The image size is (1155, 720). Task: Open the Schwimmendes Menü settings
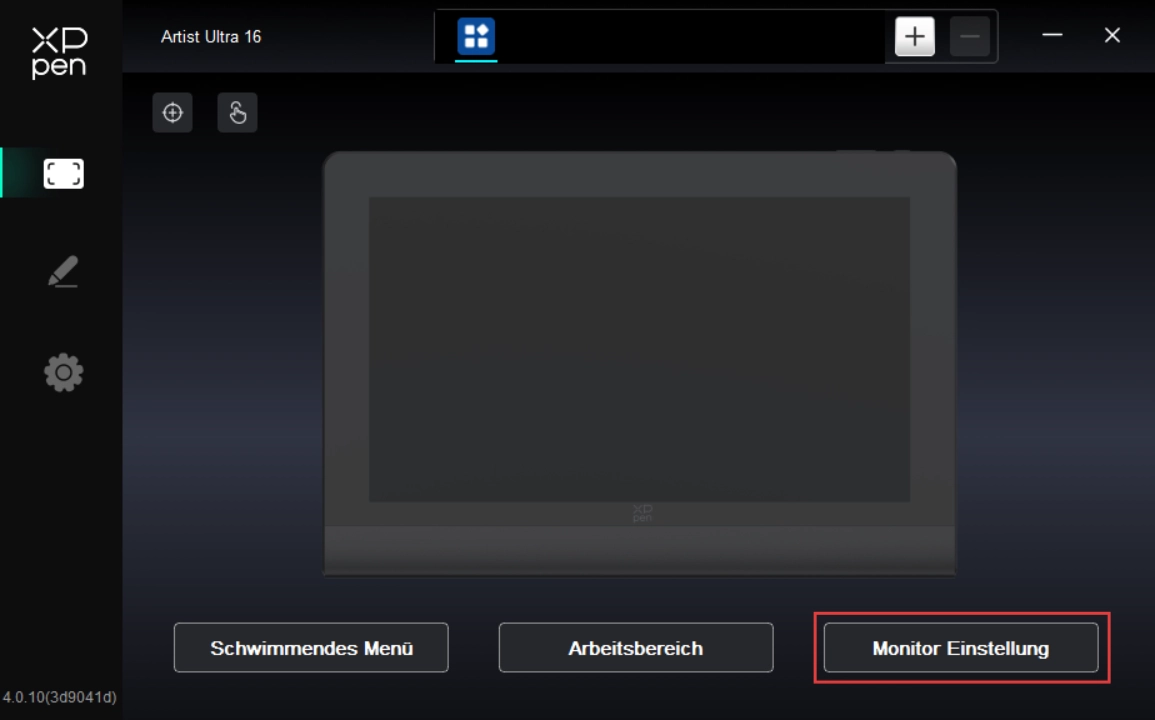click(311, 648)
